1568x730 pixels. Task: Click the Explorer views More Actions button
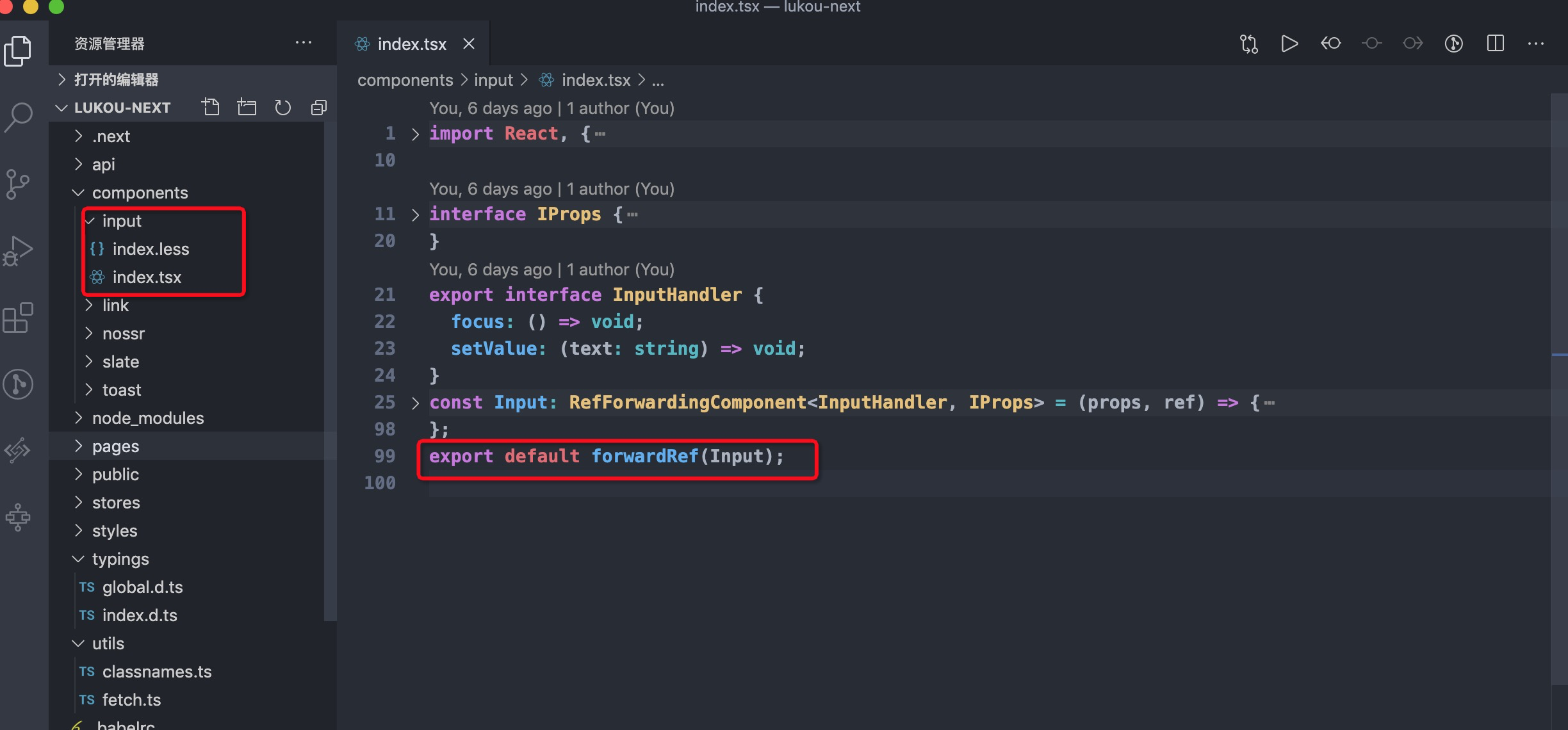304,43
